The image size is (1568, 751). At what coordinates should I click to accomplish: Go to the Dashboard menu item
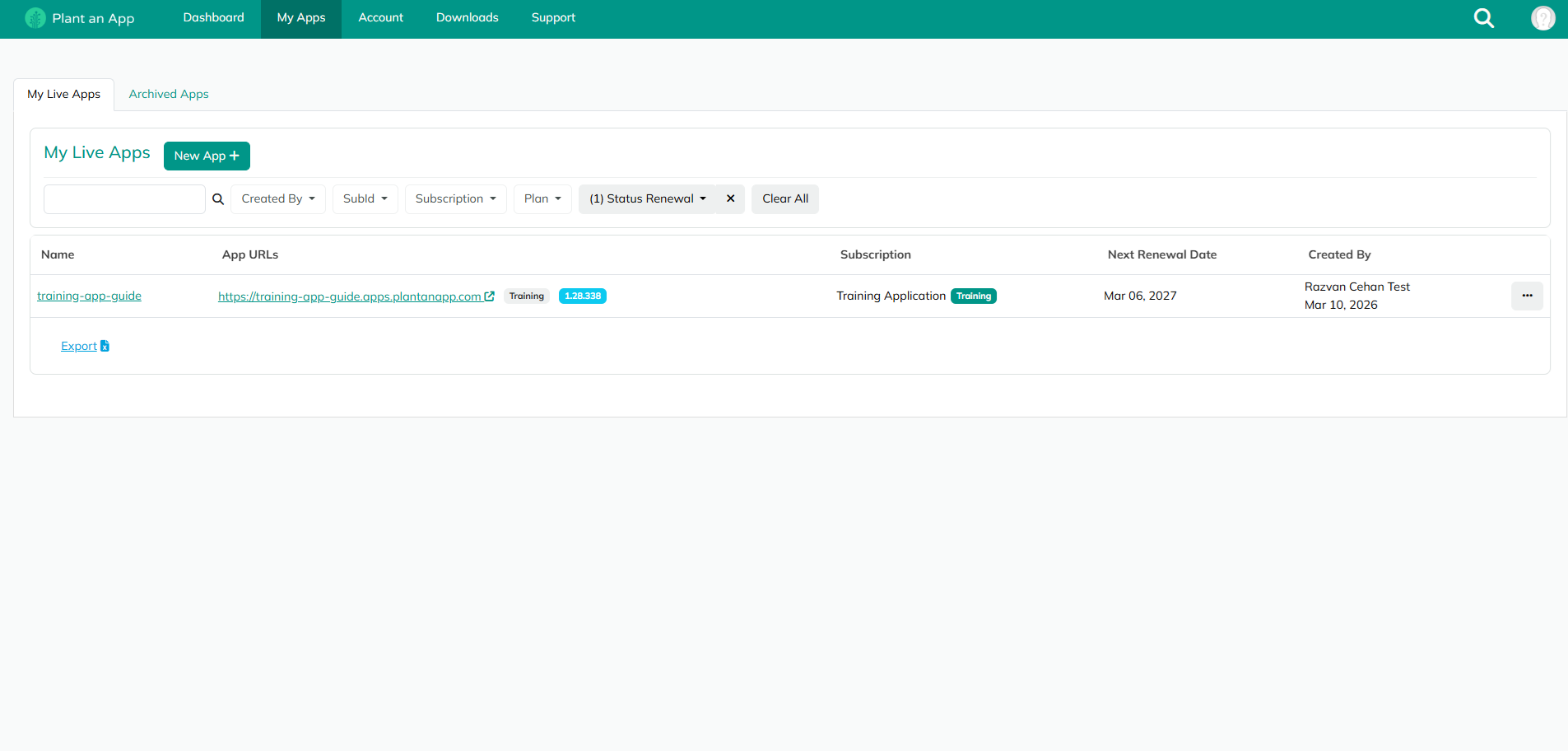click(x=213, y=18)
